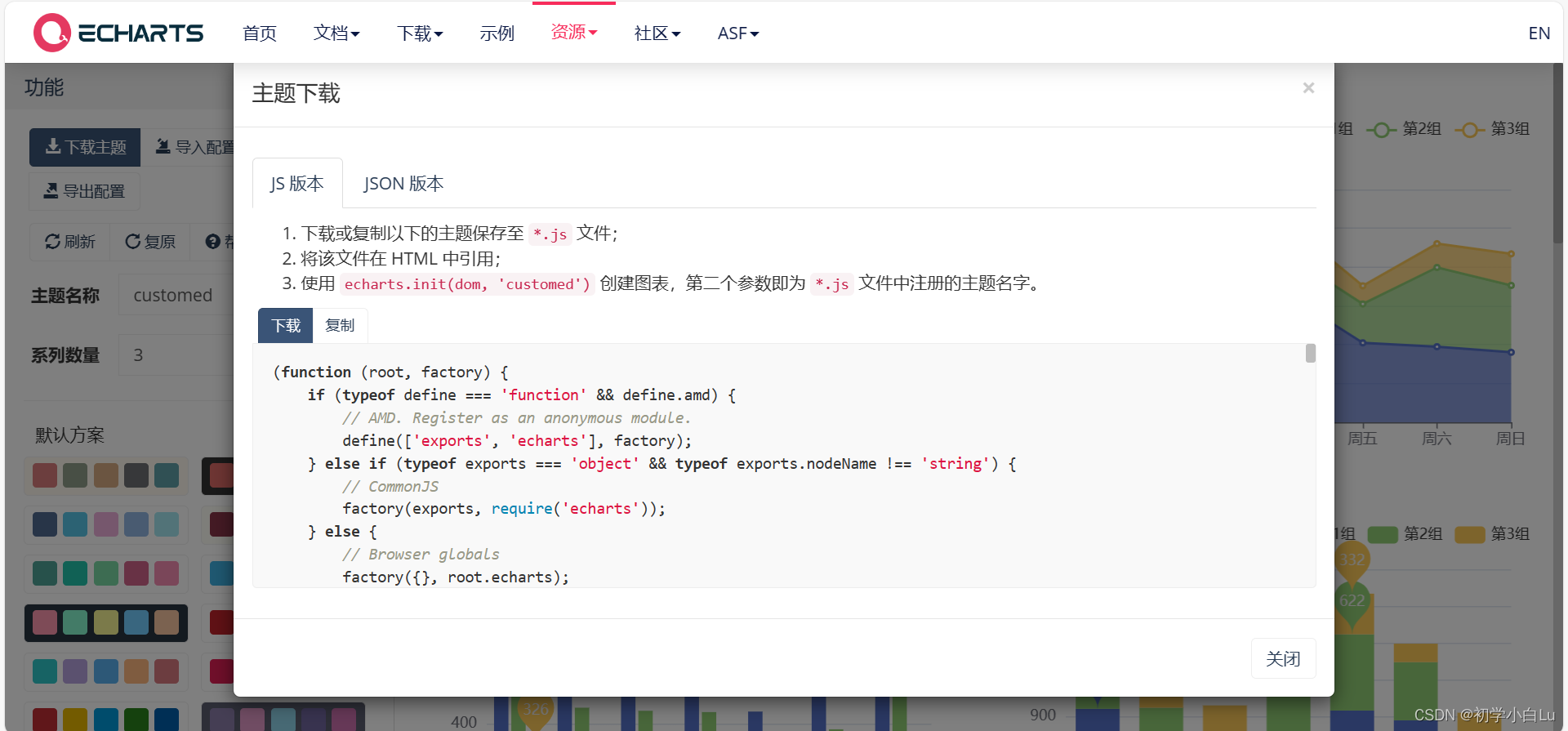Click the '// Browser globals' comment
Screen dimensions: 1568x731
(421, 554)
